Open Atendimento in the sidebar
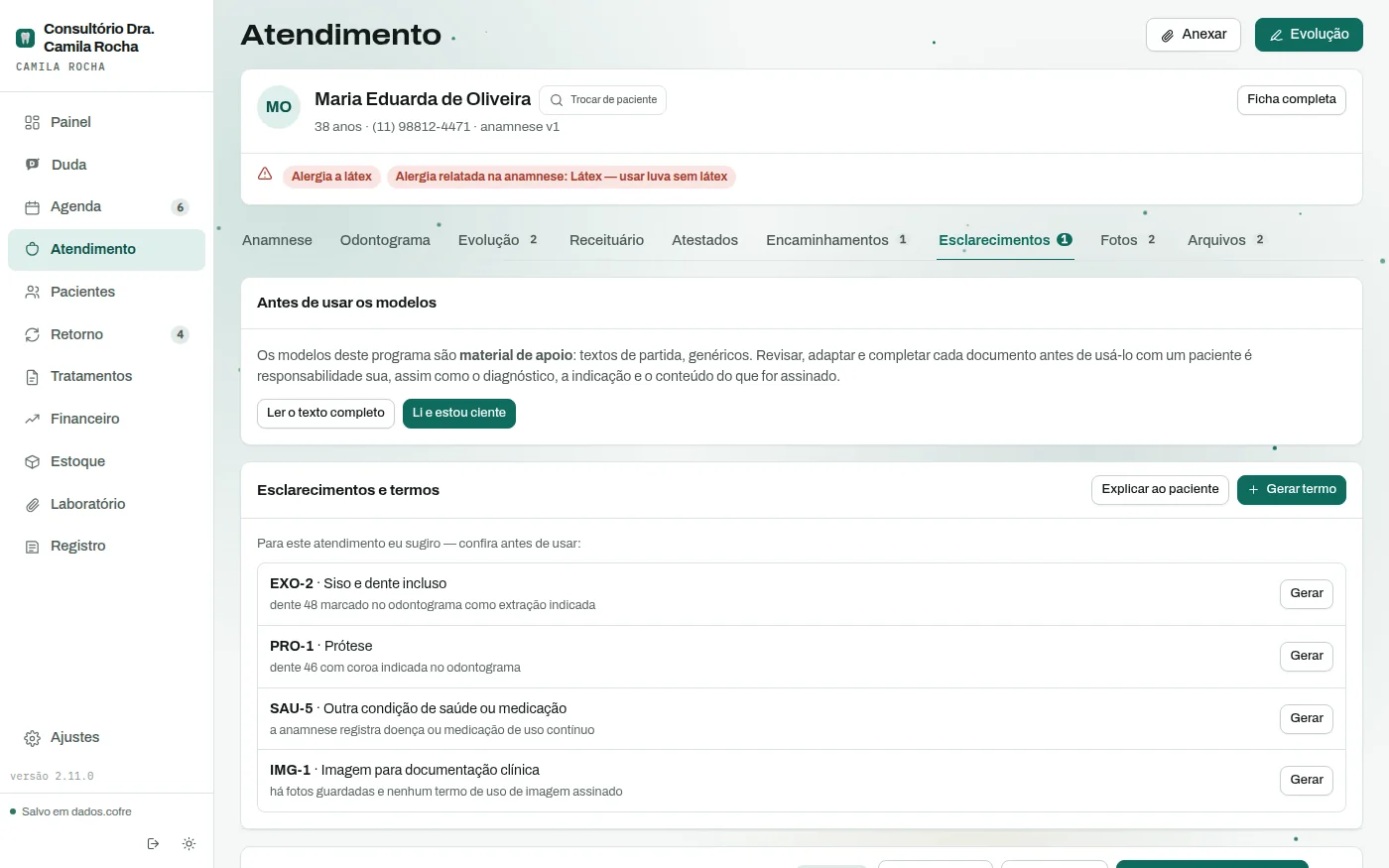Viewport: 1389px width, 868px height. [106, 250]
